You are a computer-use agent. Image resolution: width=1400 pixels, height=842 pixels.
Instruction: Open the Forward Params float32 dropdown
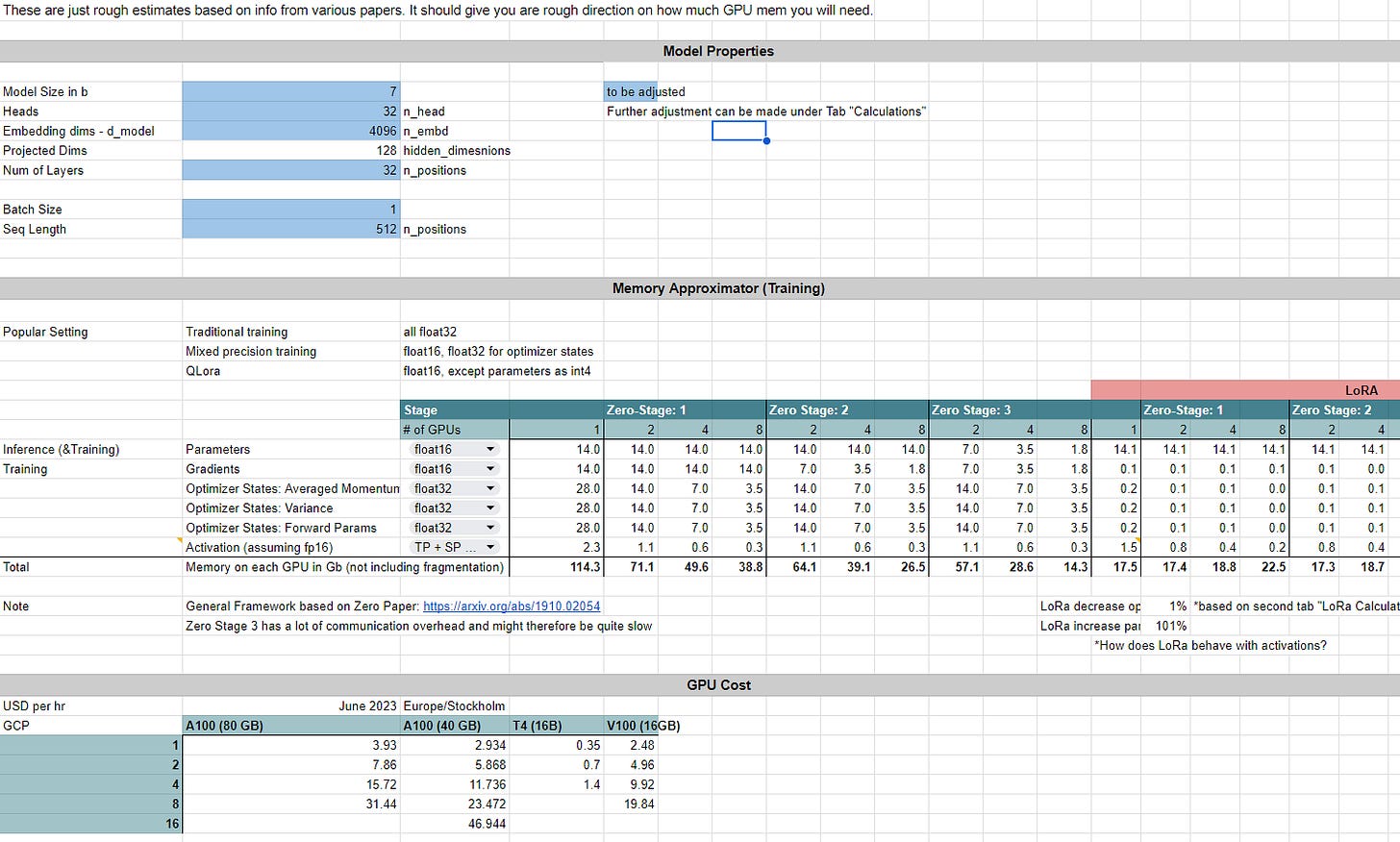pyautogui.click(x=455, y=528)
